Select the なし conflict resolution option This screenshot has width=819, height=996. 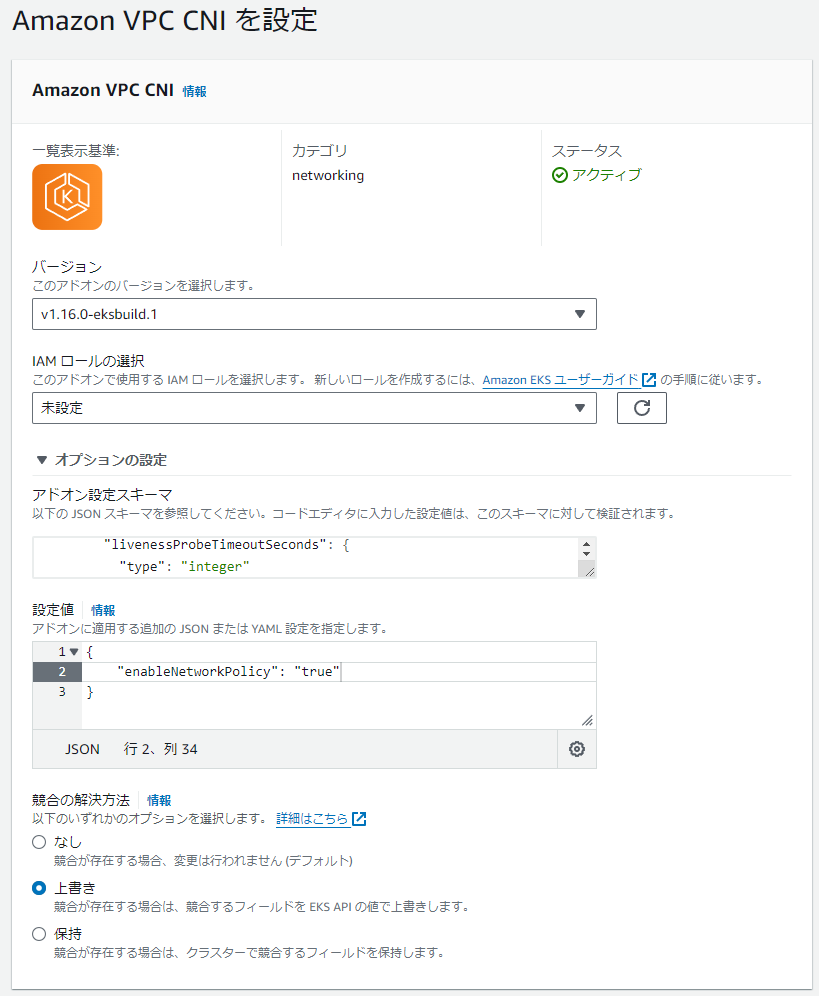39,842
